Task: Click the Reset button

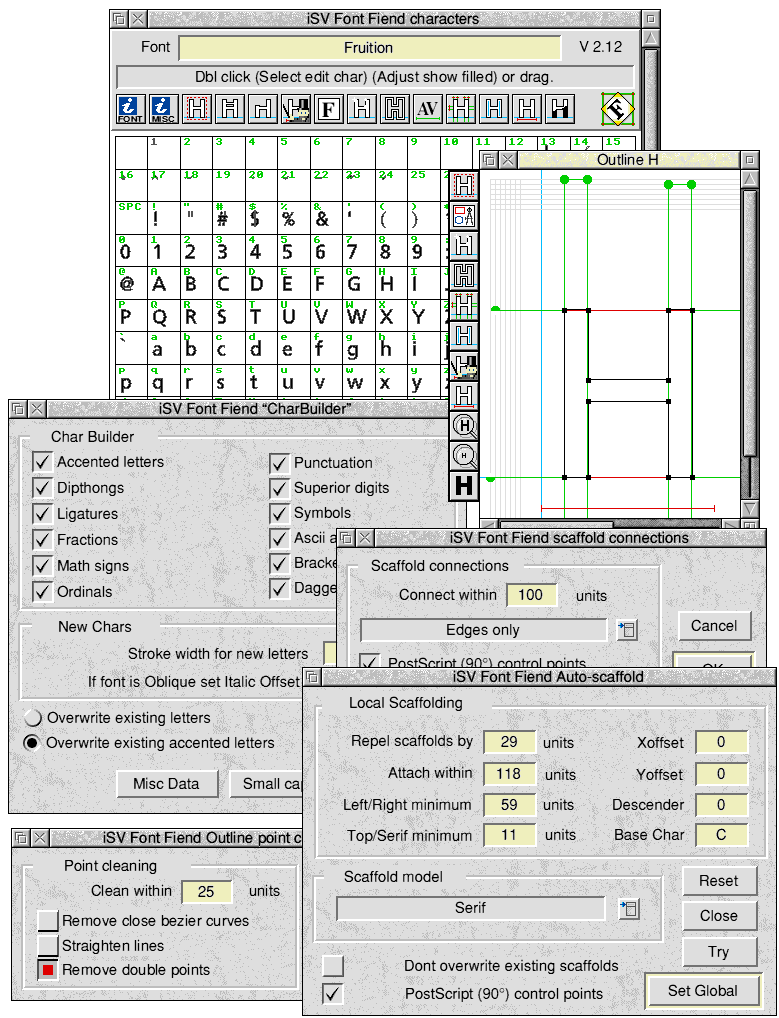Action: [x=719, y=881]
